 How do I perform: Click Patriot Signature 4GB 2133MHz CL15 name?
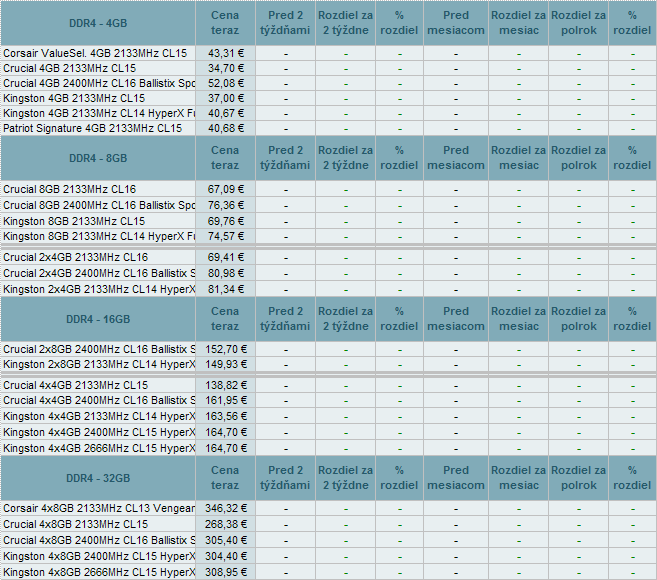[x=93, y=128]
